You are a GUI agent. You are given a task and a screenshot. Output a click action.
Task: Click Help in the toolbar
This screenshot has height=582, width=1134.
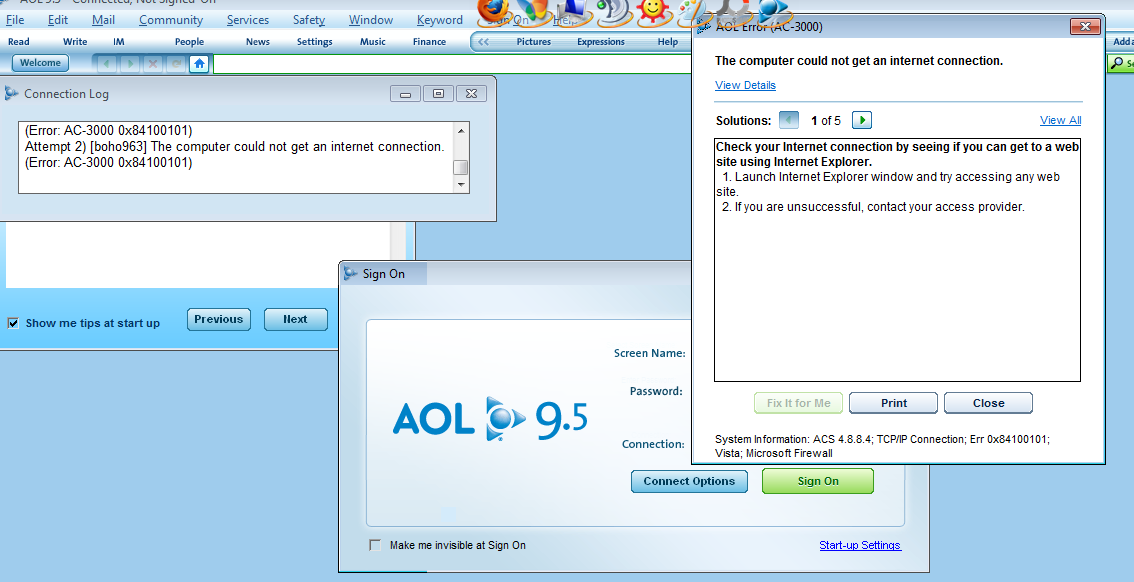click(x=668, y=42)
